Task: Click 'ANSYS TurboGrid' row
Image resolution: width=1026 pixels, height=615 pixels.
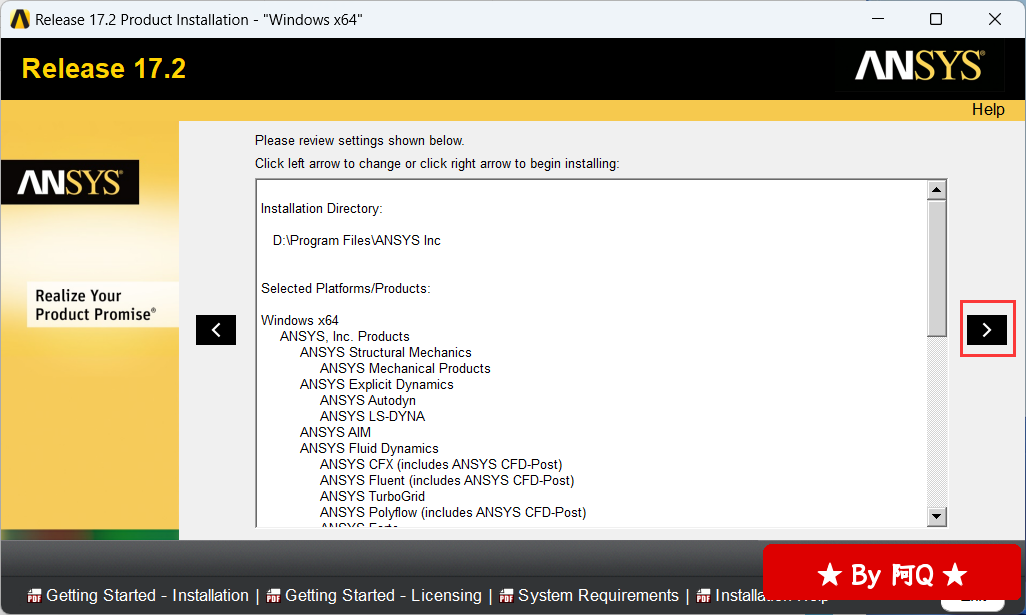Action: pyautogui.click(x=372, y=496)
